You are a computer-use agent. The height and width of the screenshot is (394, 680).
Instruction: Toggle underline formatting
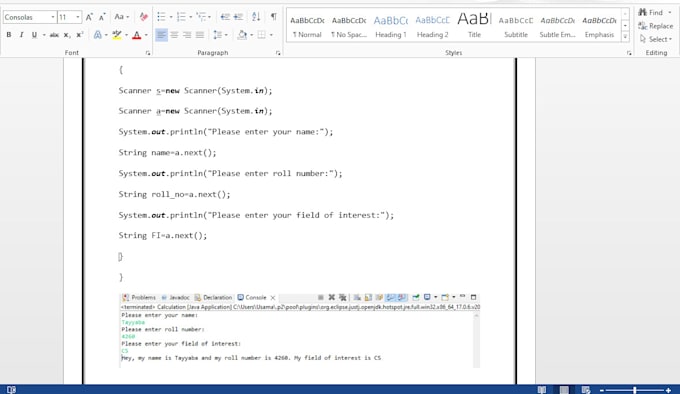pyautogui.click(x=34, y=35)
